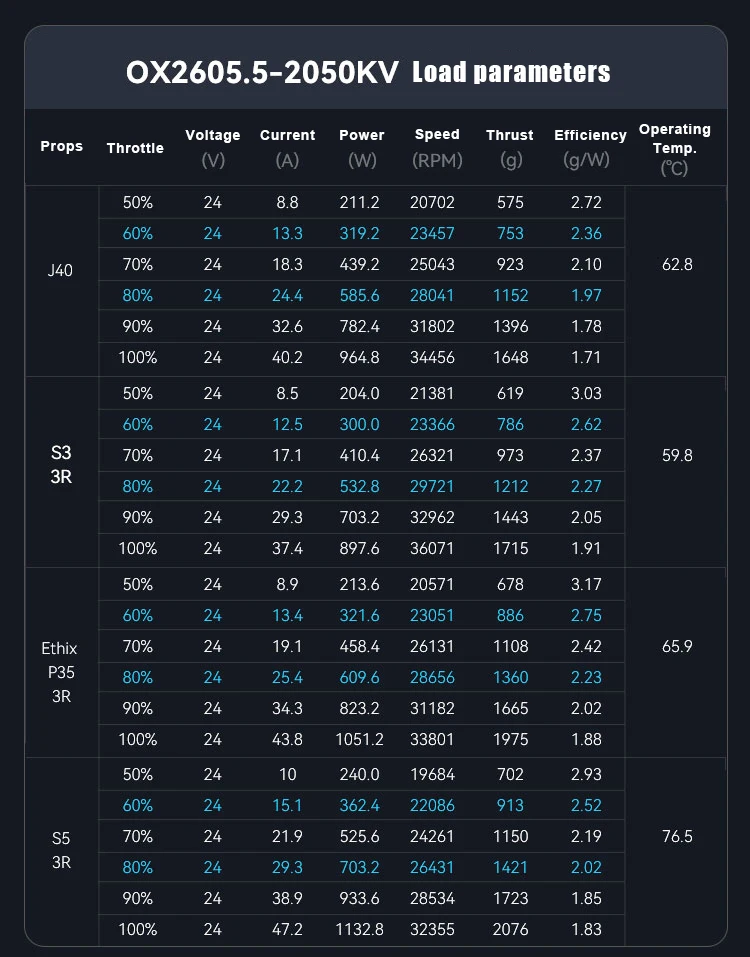750x957 pixels.
Task: Click the 62.8 operating temperature cell
Action: click(677, 265)
